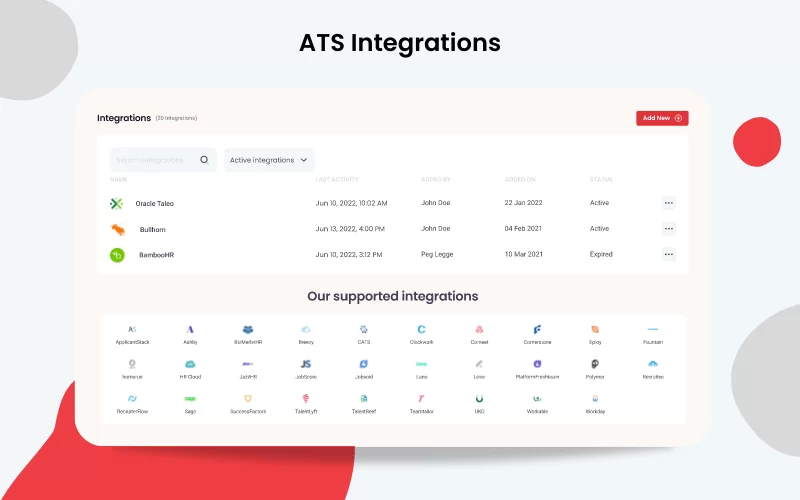Click the Expired status of BambooHR
Image resolution: width=800 pixels, height=500 pixels.
point(601,254)
